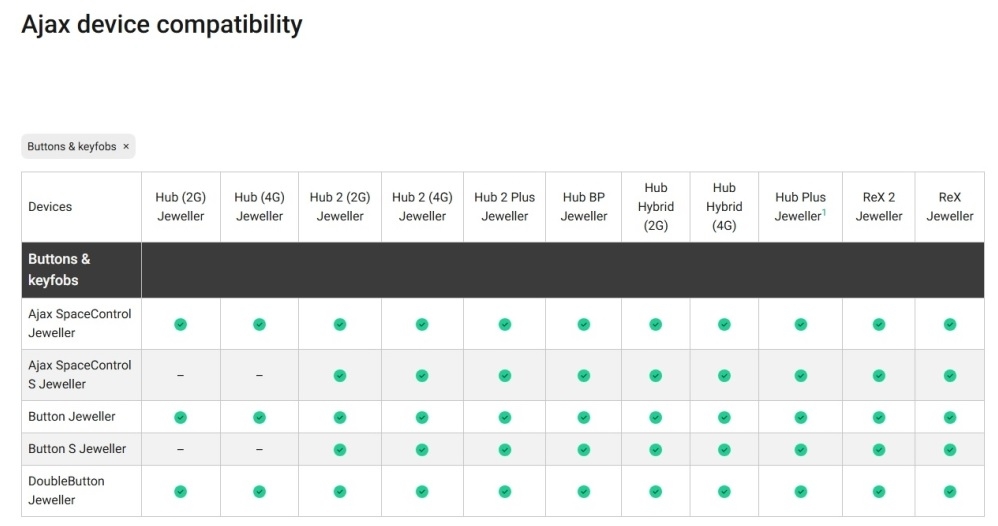Click green check for SpaceControl S Jeweller, Hub 2 (2G)

(x=340, y=375)
